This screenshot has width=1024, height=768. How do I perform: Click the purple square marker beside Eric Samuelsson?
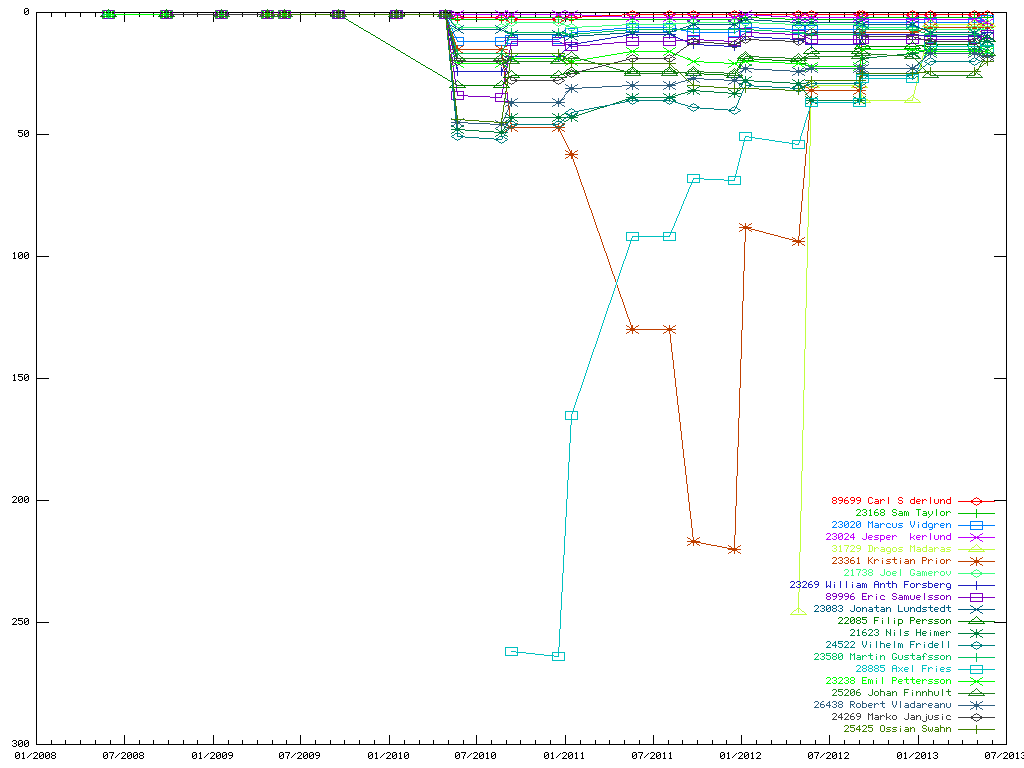(x=976, y=597)
